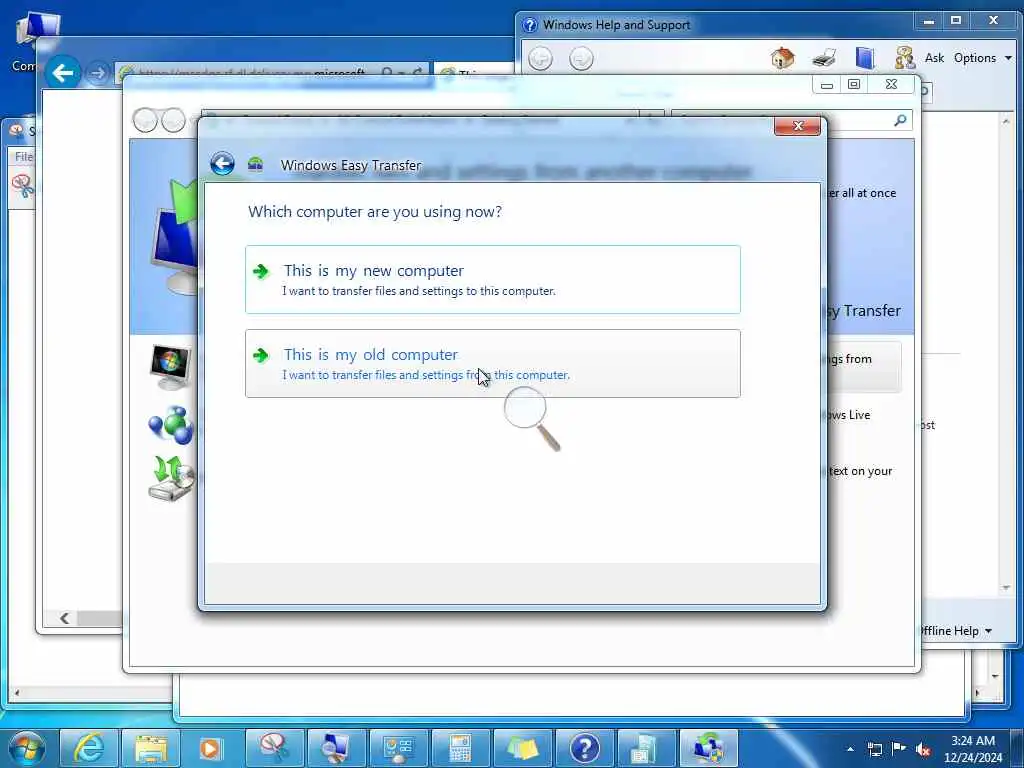This screenshot has height=768, width=1024.
Task: Switch to Magnifier taskbar button
Action: coord(337,748)
